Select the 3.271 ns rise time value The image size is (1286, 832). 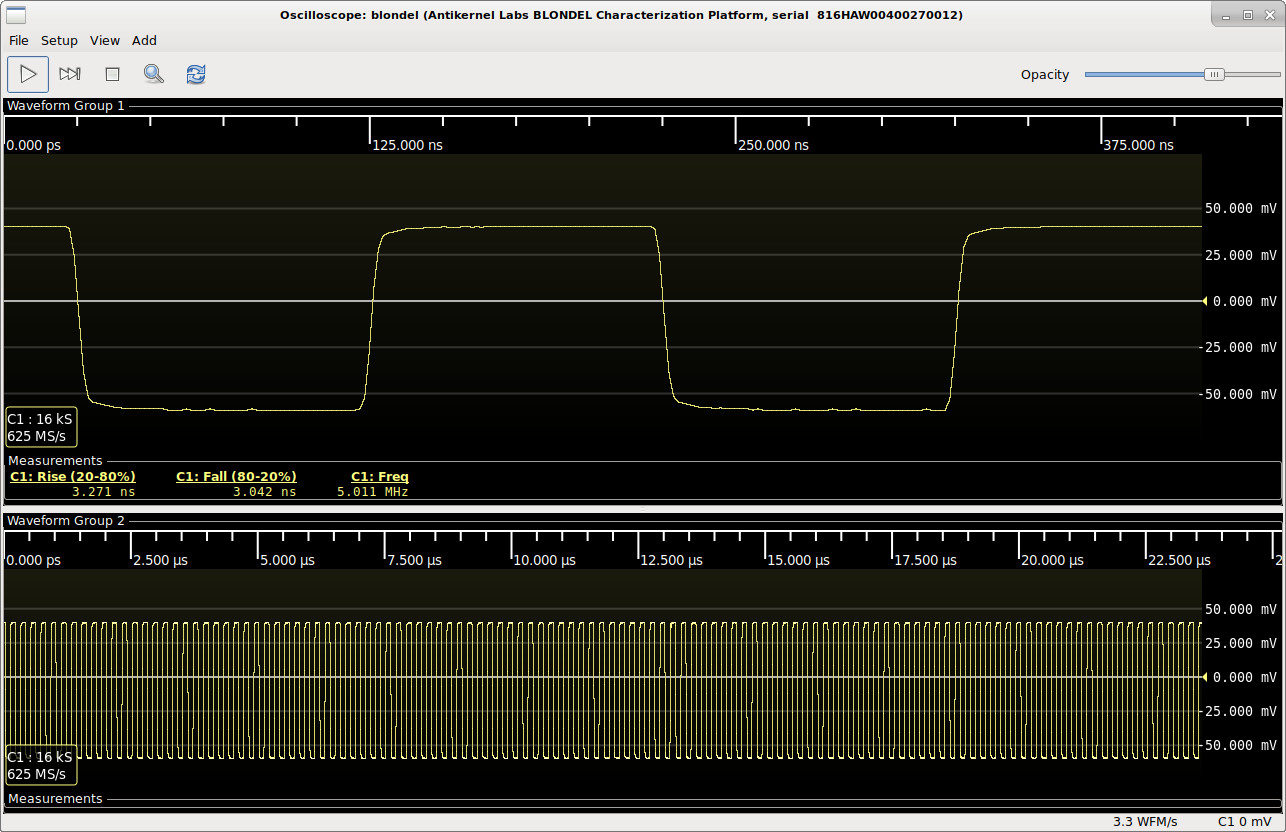[104, 492]
